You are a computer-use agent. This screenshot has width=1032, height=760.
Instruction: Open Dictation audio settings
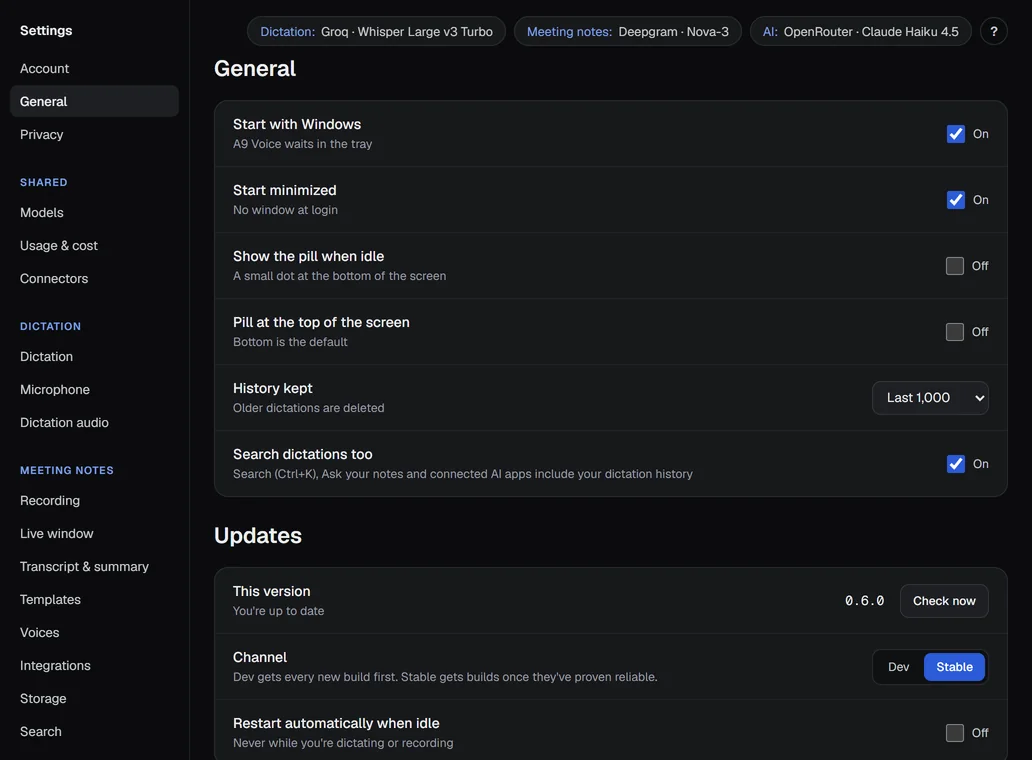coord(94,422)
